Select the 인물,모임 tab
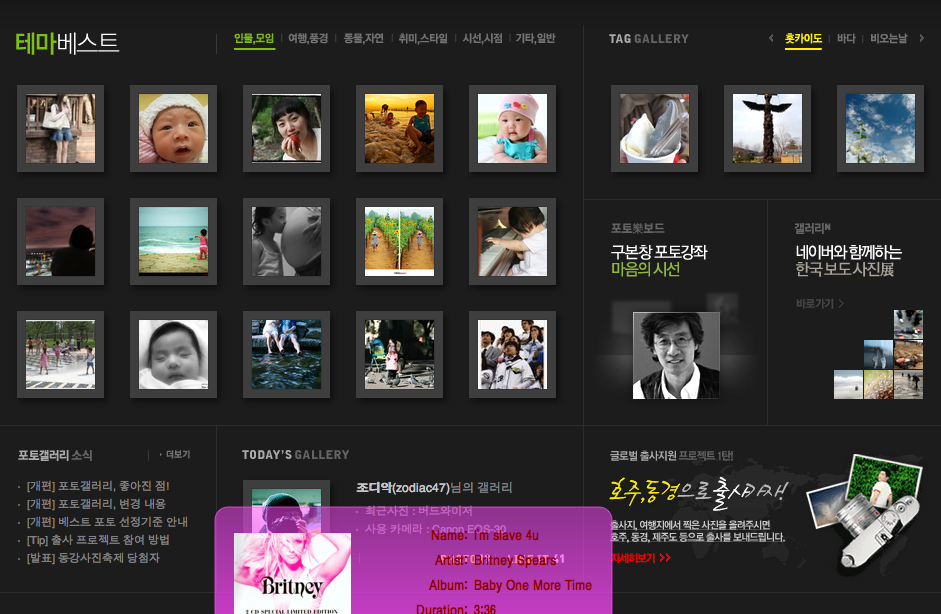Image resolution: width=941 pixels, height=614 pixels. coord(254,38)
